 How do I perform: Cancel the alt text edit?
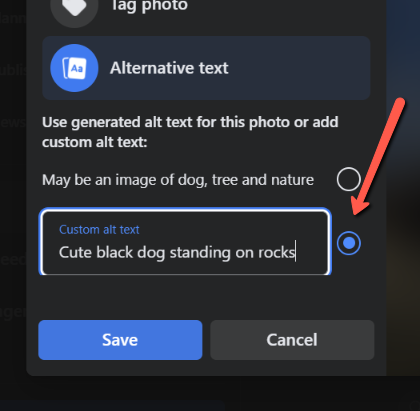292,340
